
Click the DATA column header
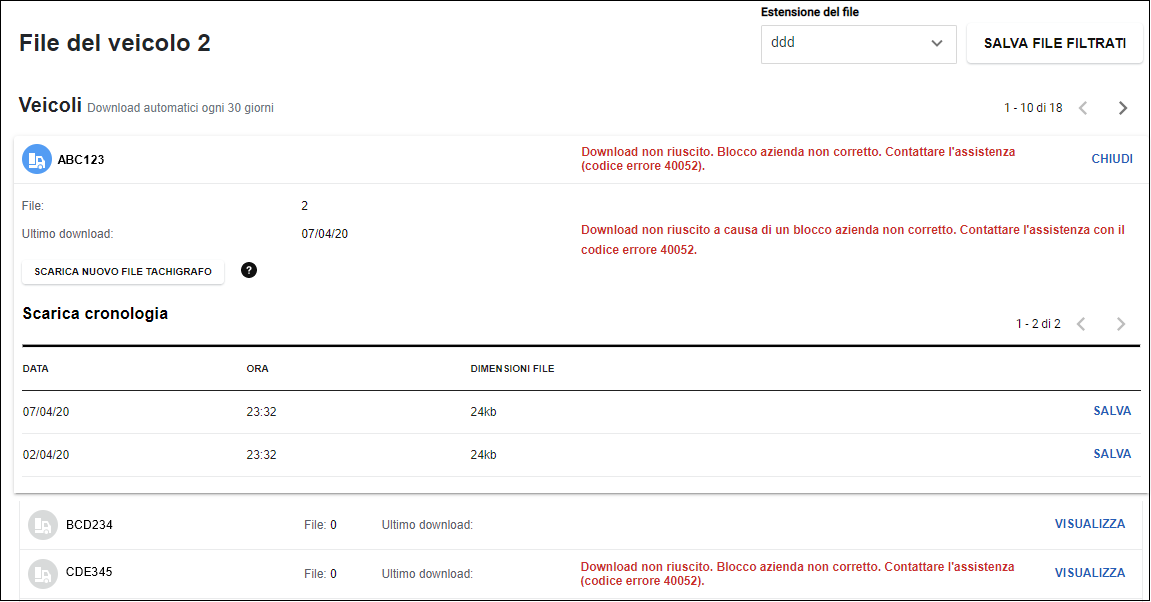tap(35, 369)
